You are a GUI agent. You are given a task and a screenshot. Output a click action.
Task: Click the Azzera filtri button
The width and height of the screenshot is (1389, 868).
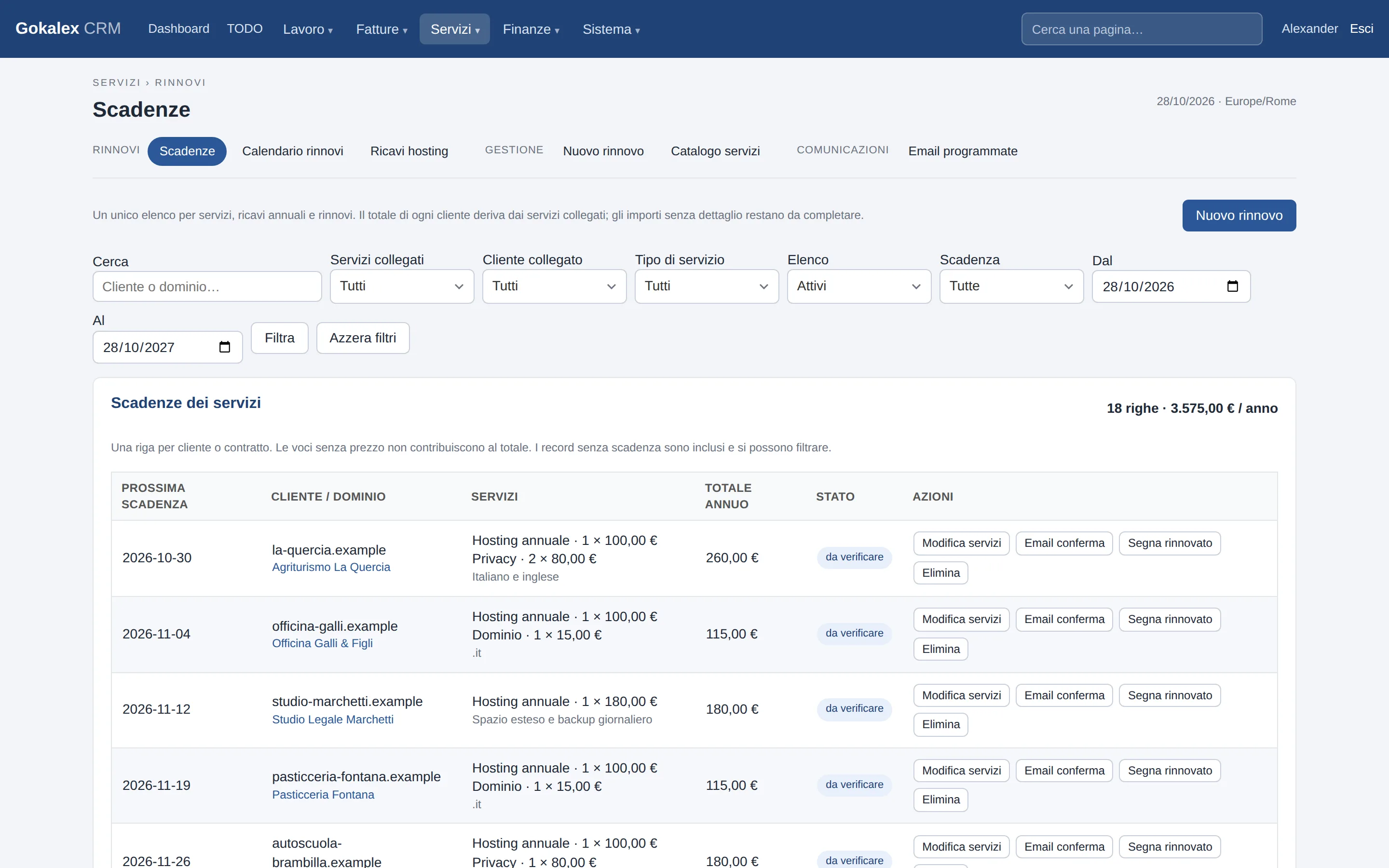pos(362,338)
